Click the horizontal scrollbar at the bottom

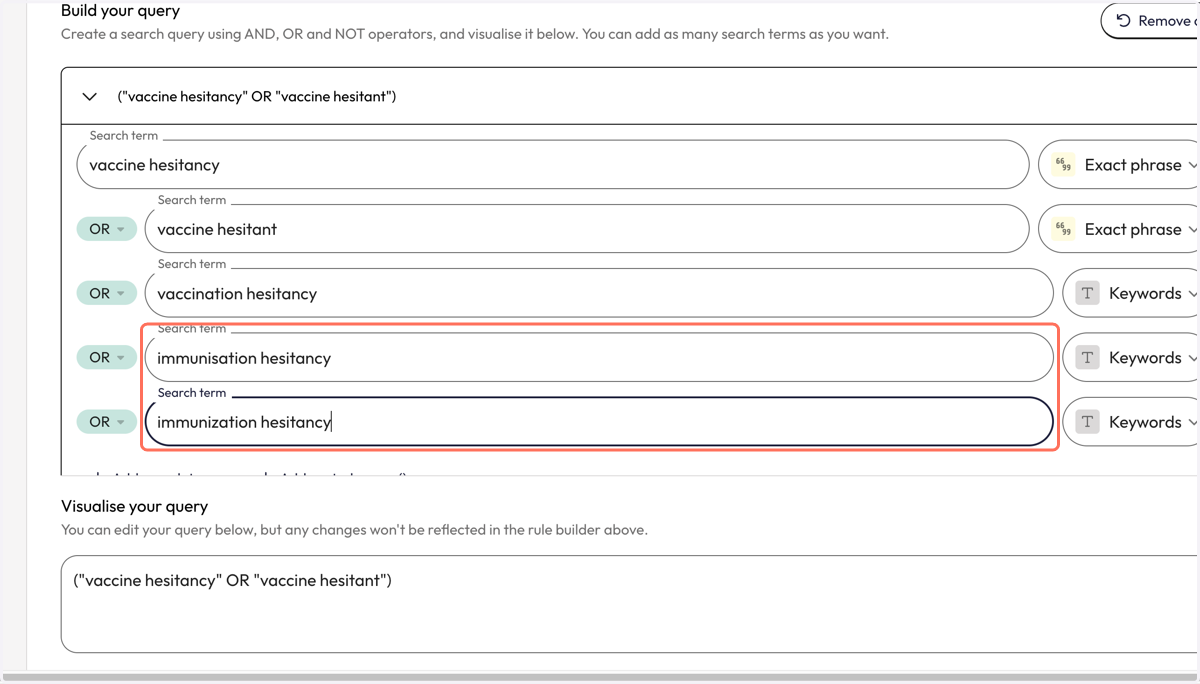tap(600, 677)
